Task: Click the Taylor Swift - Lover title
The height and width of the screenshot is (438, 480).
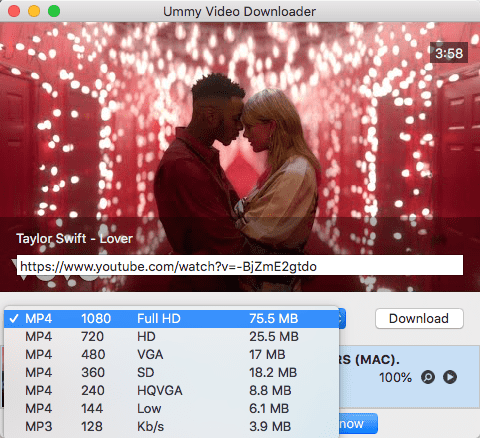Action: pos(74,239)
